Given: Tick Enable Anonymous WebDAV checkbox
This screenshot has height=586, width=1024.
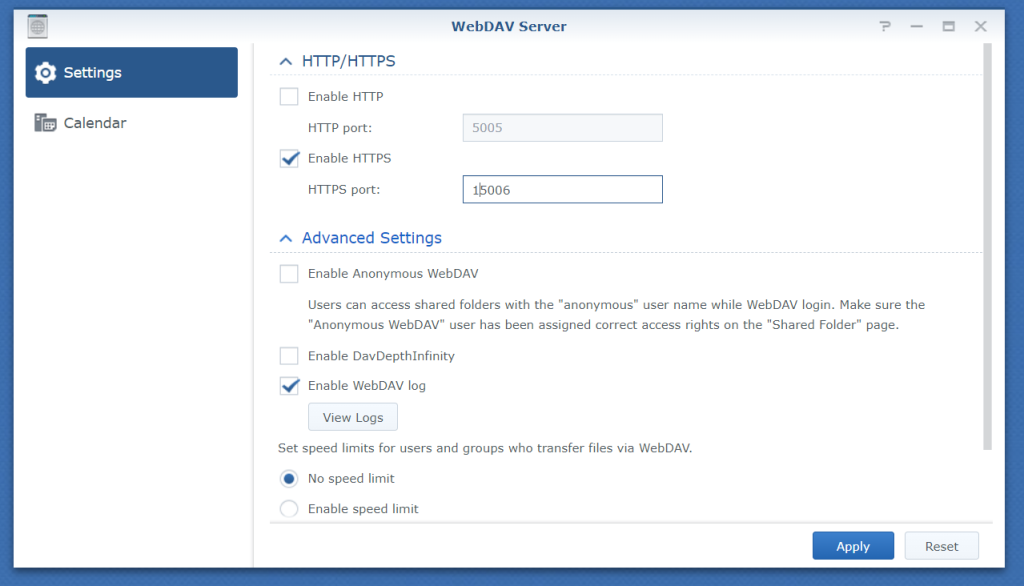Looking at the screenshot, I should coord(289,274).
